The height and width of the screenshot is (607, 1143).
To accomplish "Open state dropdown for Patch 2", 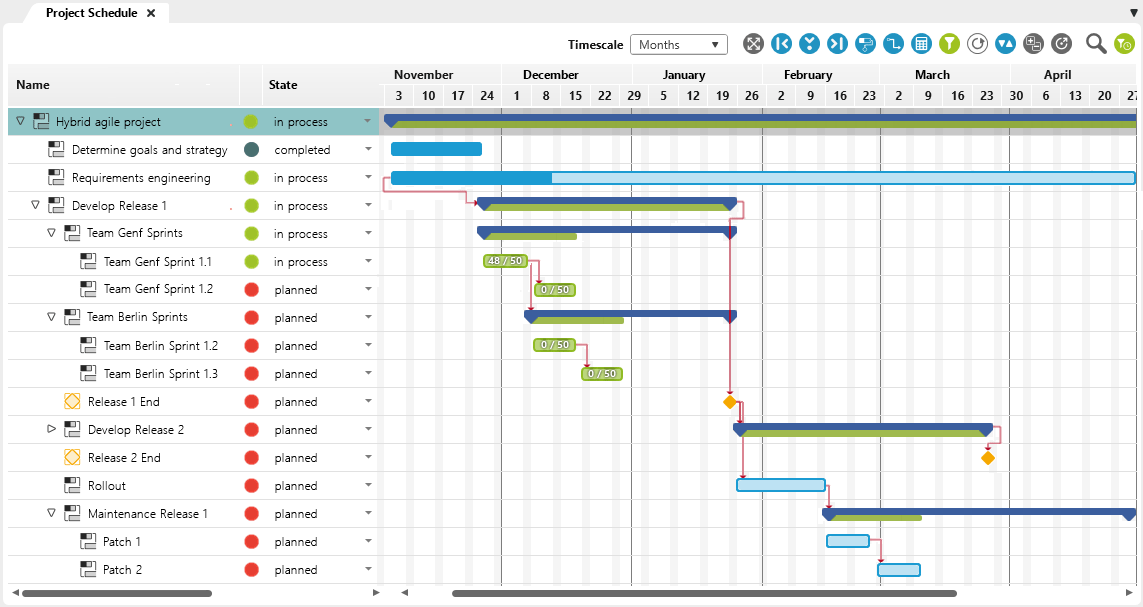I will click(368, 569).
